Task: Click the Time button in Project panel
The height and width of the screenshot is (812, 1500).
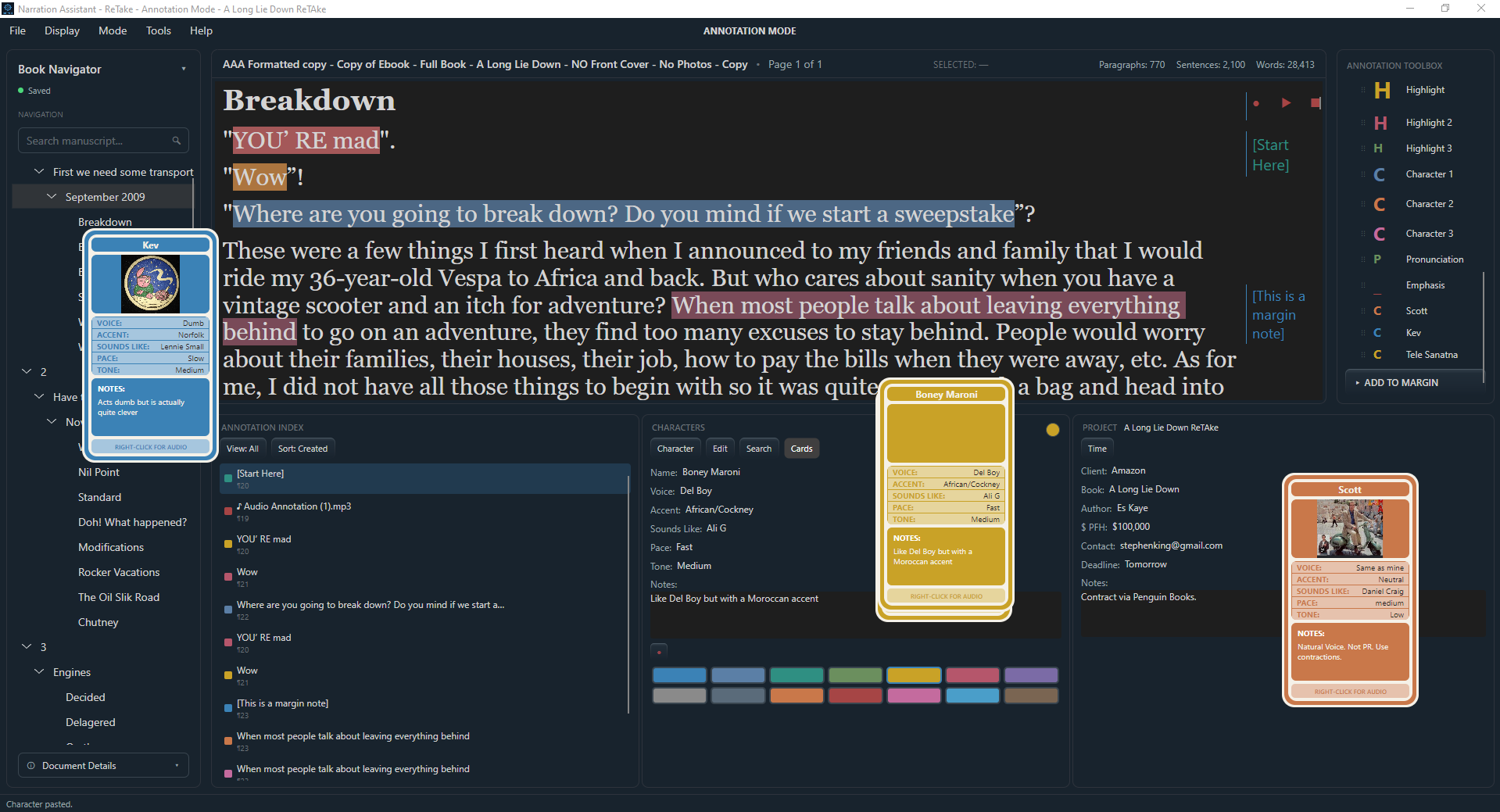Action: pyautogui.click(x=1097, y=449)
